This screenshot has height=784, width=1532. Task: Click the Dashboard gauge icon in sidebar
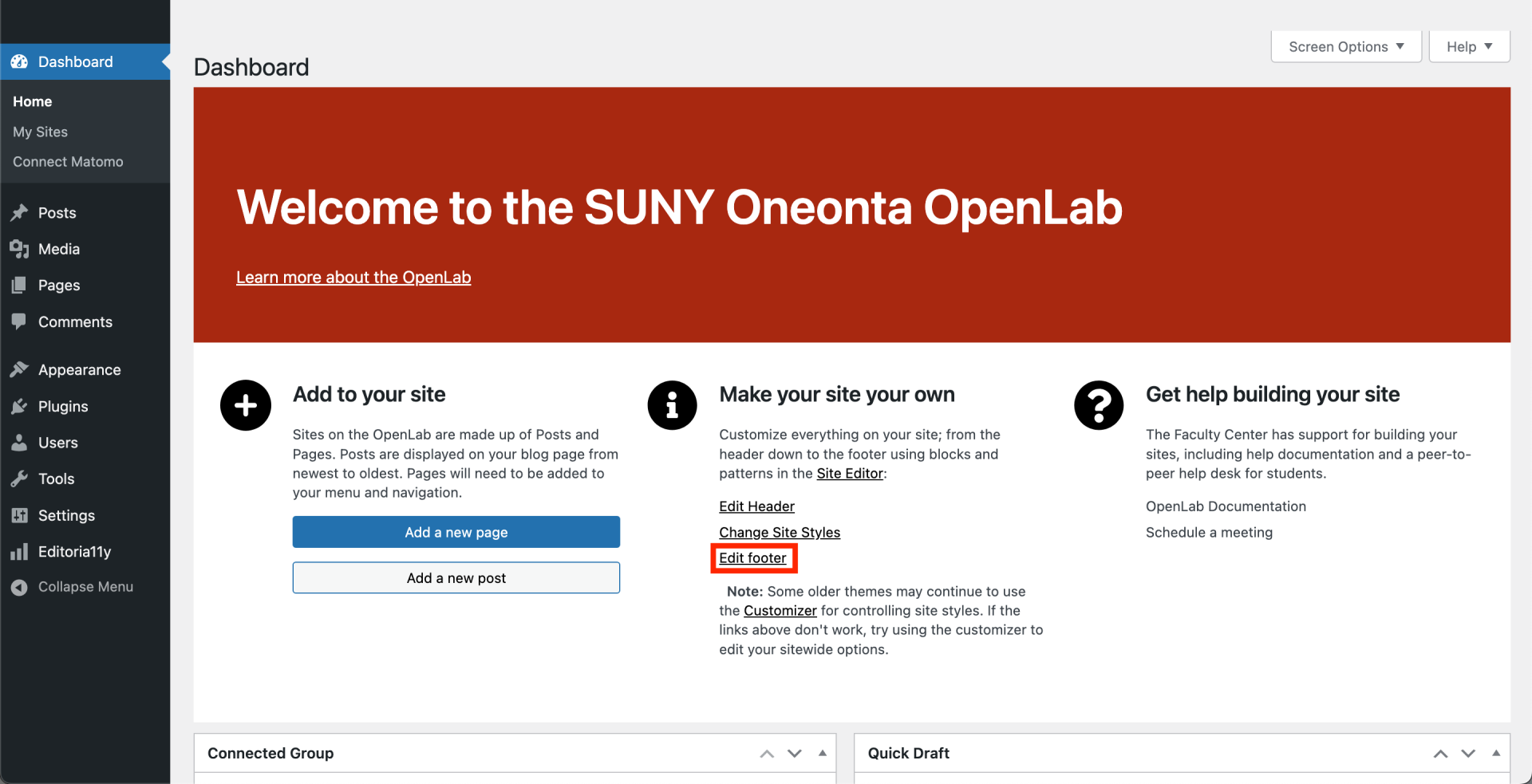point(19,61)
